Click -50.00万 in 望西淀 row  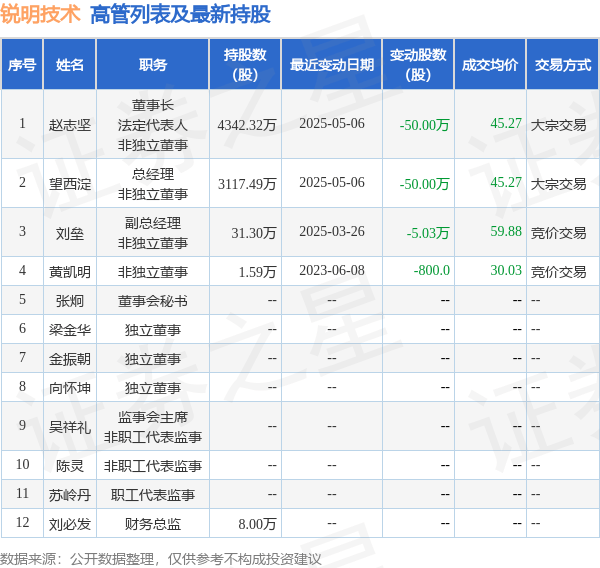(x=424, y=184)
